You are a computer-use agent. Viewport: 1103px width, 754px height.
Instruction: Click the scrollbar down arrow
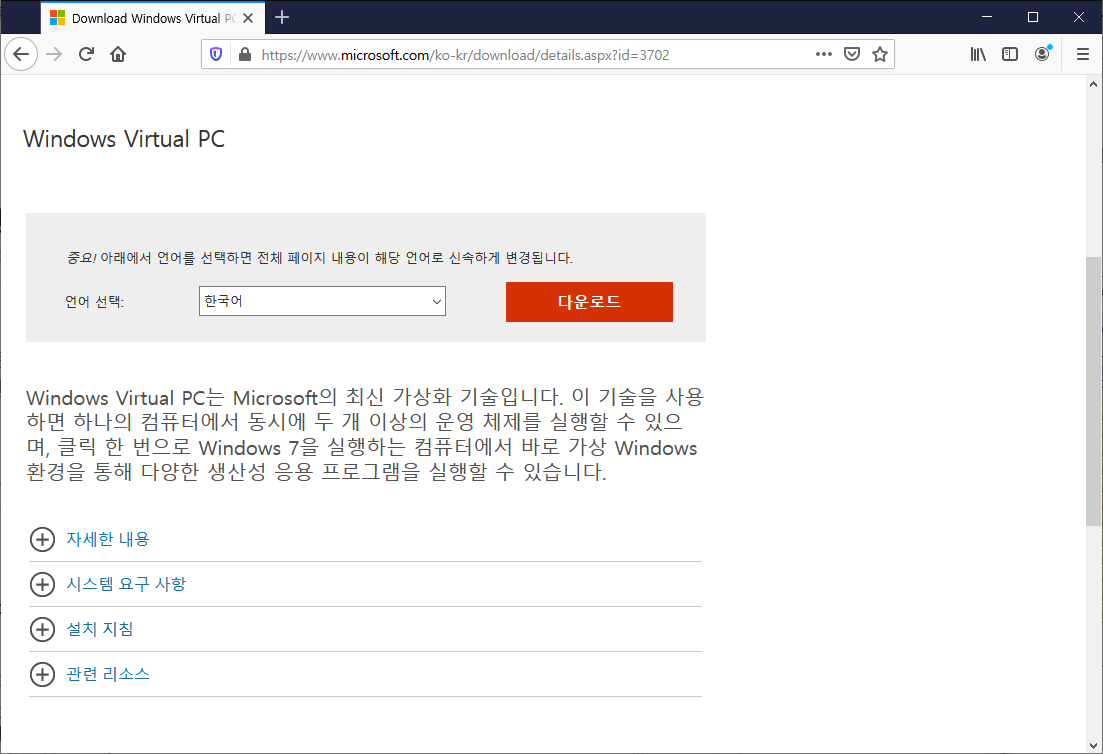pos(1093,746)
